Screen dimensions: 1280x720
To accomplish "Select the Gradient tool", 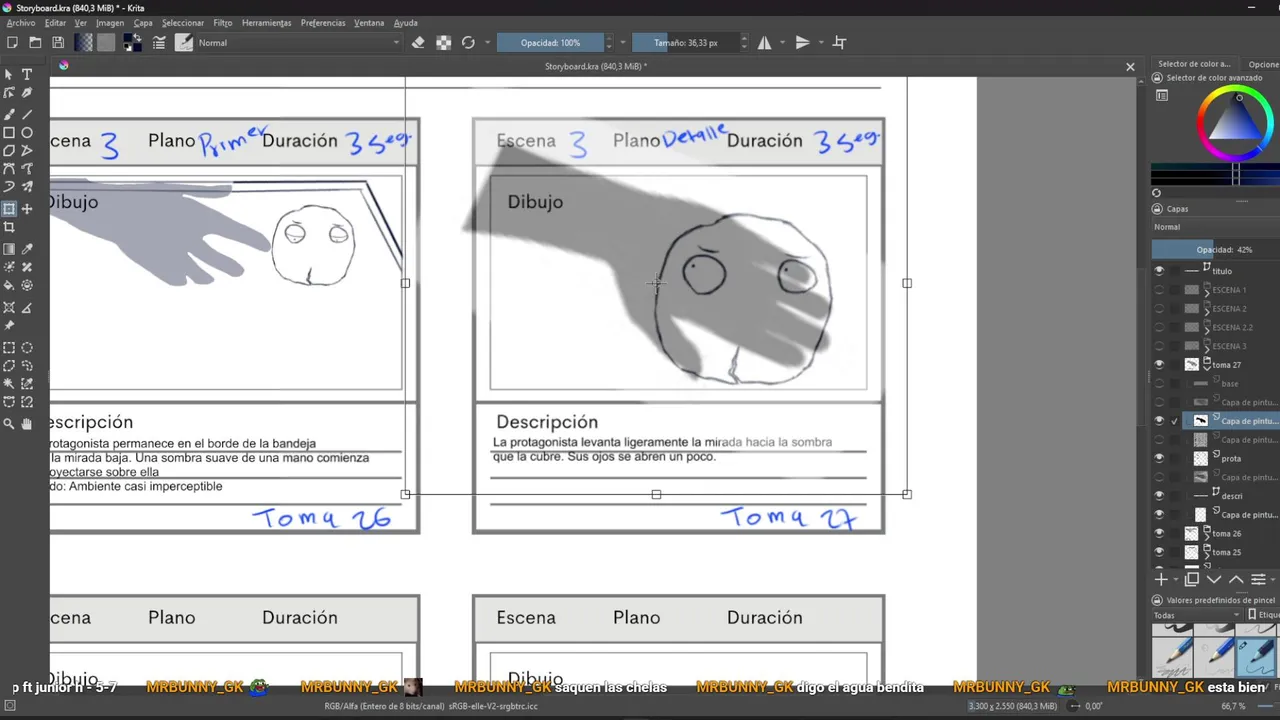I will point(9,249).
